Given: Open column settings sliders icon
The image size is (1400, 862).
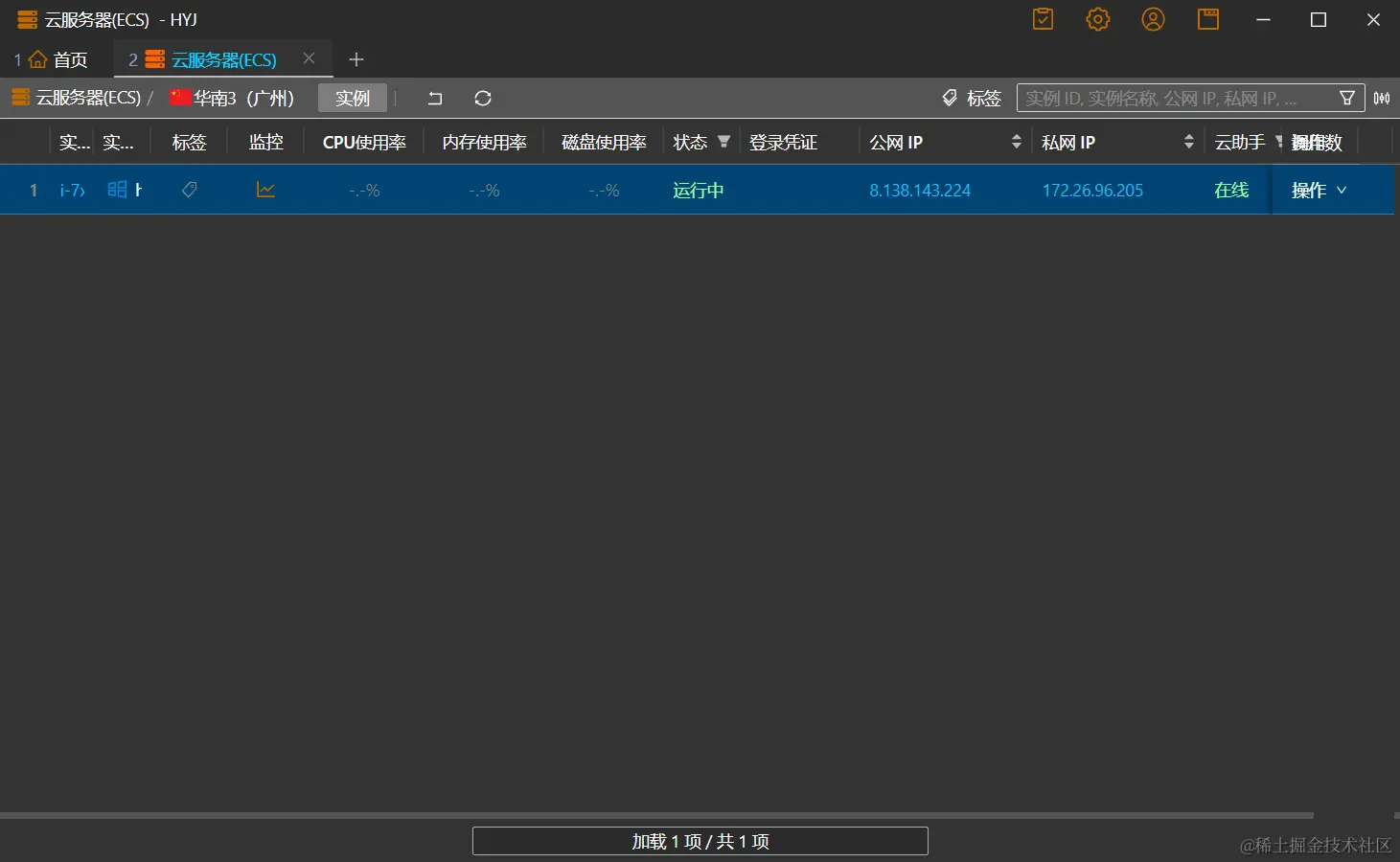Looking at the screenshot, I should point(1382,98).
